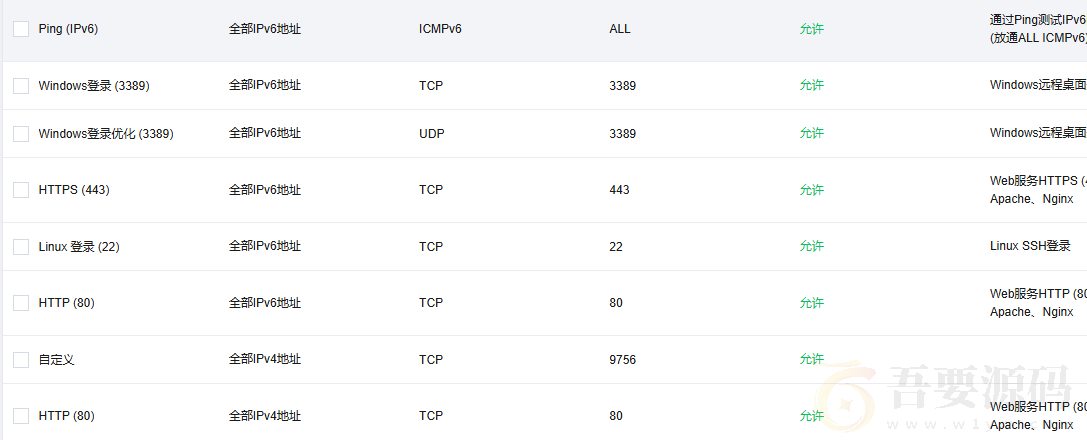Screen dimensions: 1087x440
Task: Check the Windows登录优化 (3389) UDP rule box
Action: tap(21, 134)
